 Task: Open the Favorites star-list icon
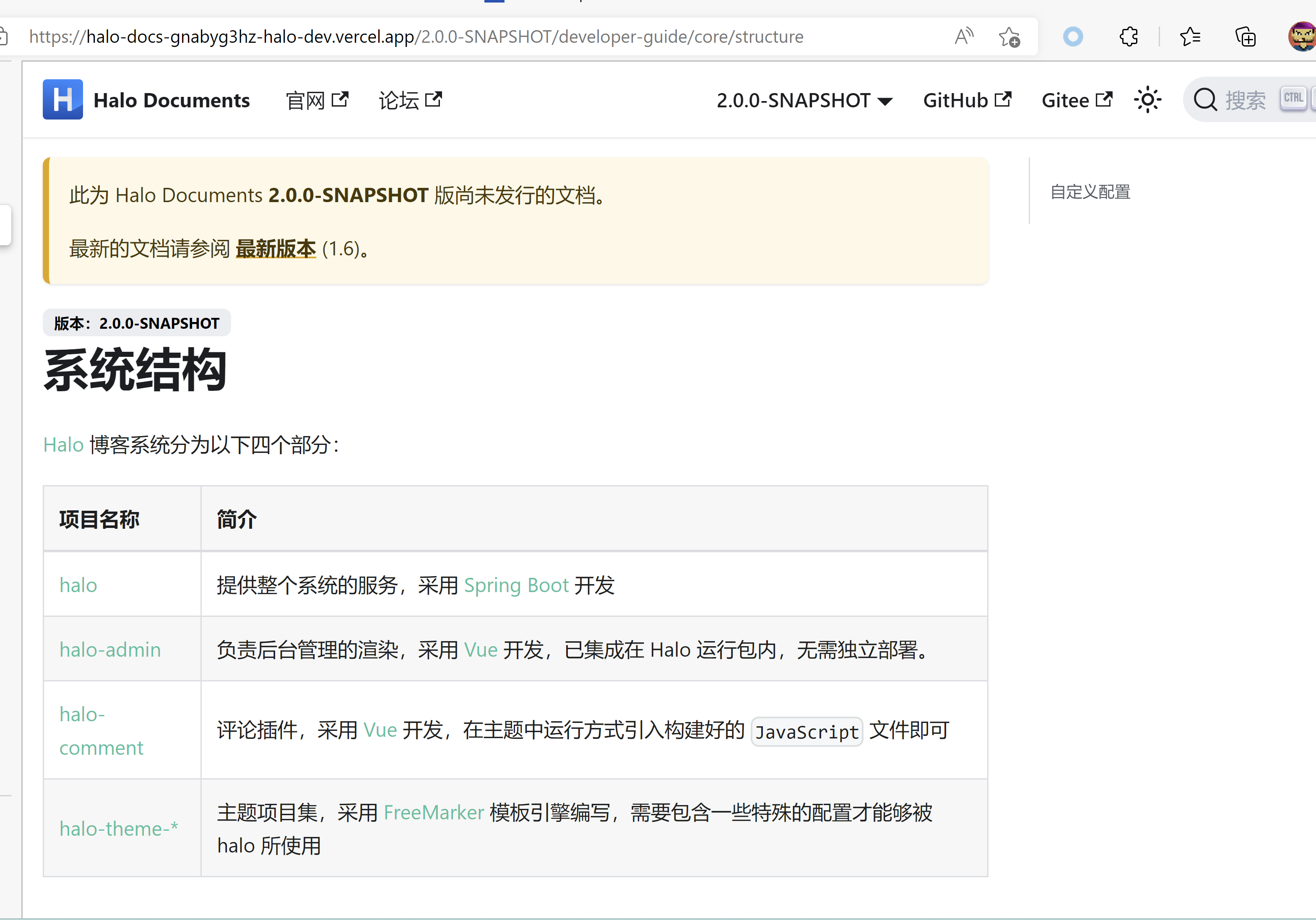(x=1191, y=36)
